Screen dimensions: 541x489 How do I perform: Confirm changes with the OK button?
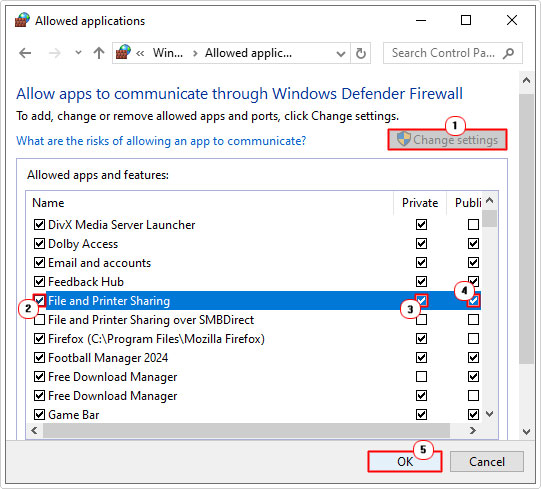405,461
